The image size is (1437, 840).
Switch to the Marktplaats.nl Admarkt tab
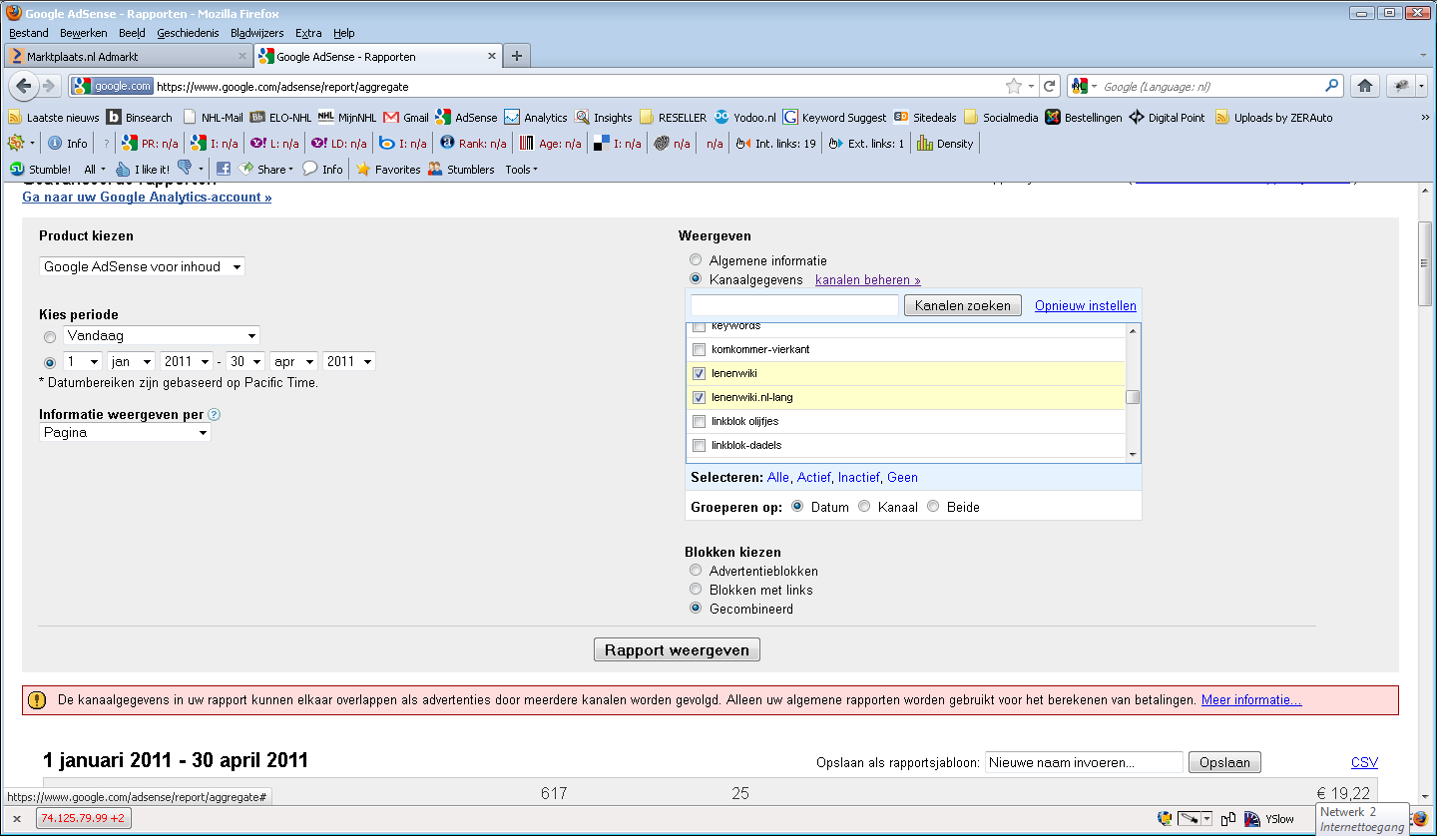(x=128, y=56)
